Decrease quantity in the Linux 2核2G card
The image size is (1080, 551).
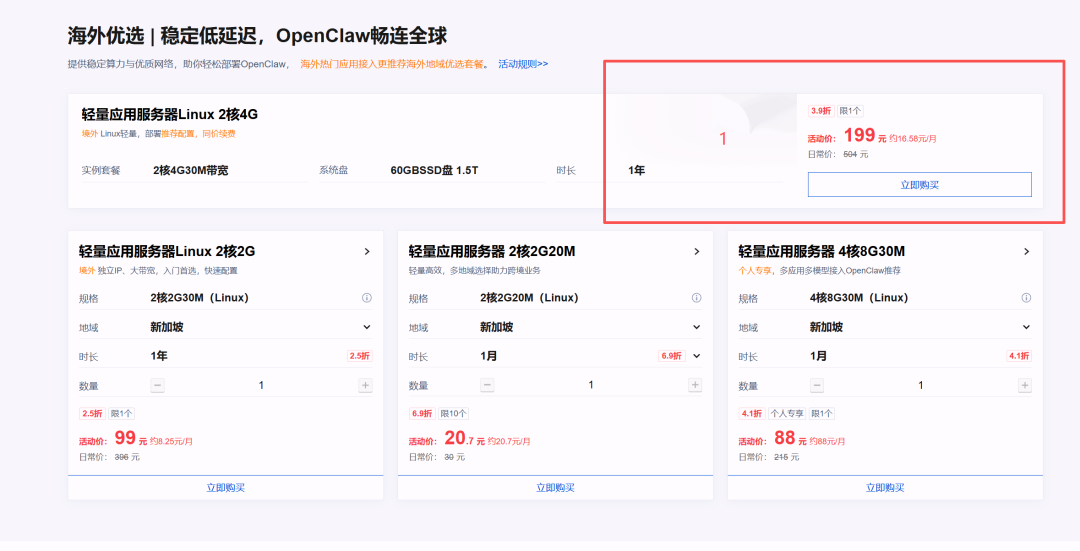point(158,385)
